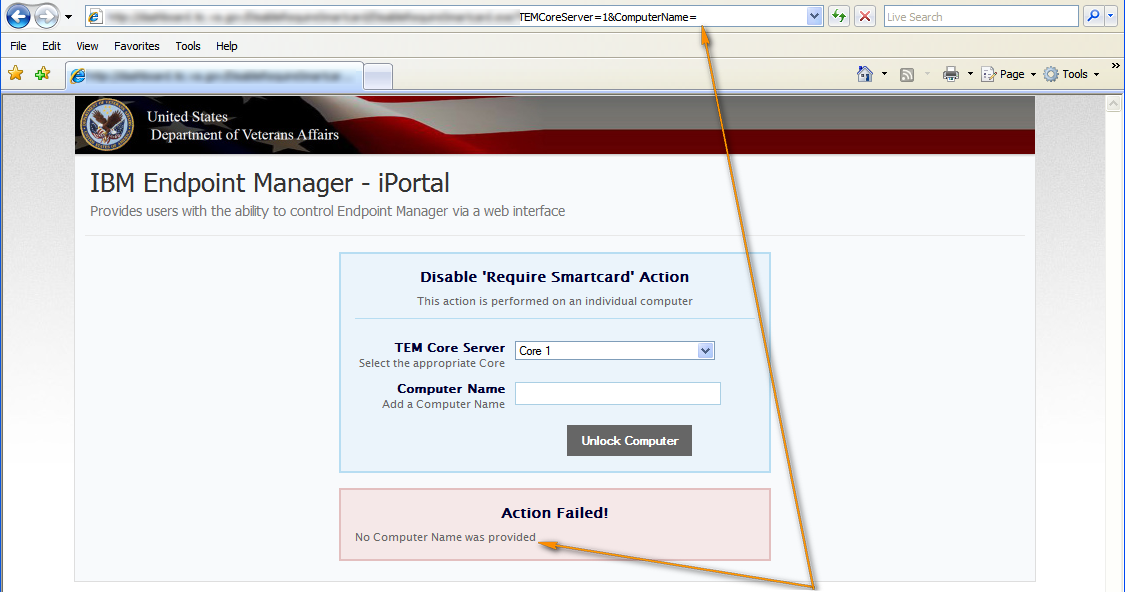Open the Edit menu

pyautogui.click(x=51, y=46)
